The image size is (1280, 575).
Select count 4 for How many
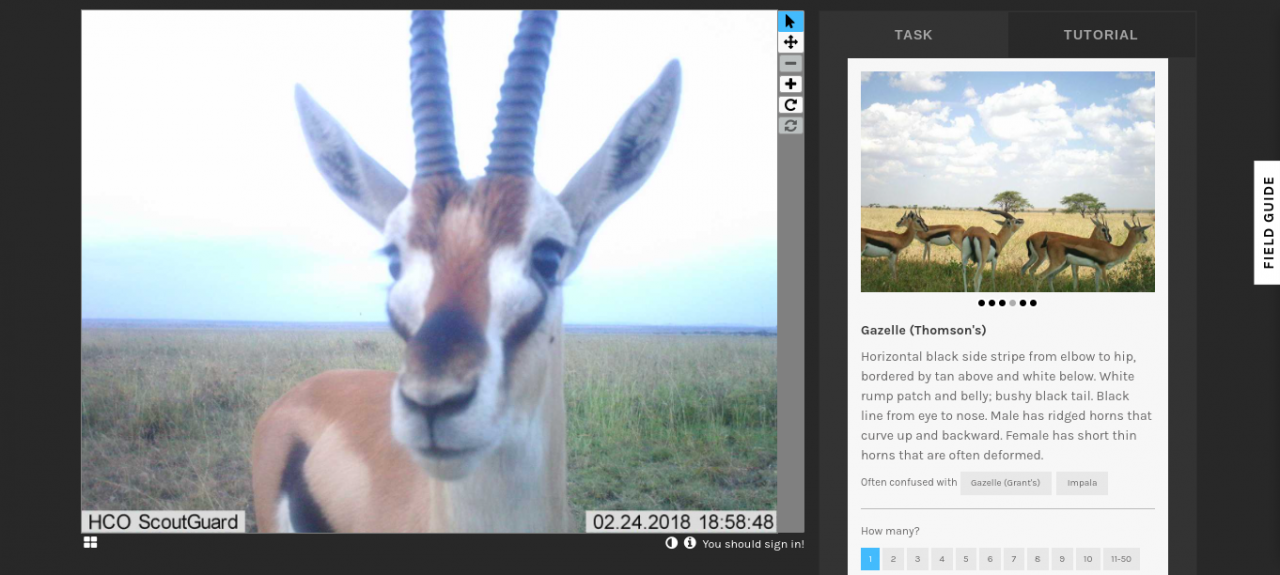coord(942,559)
